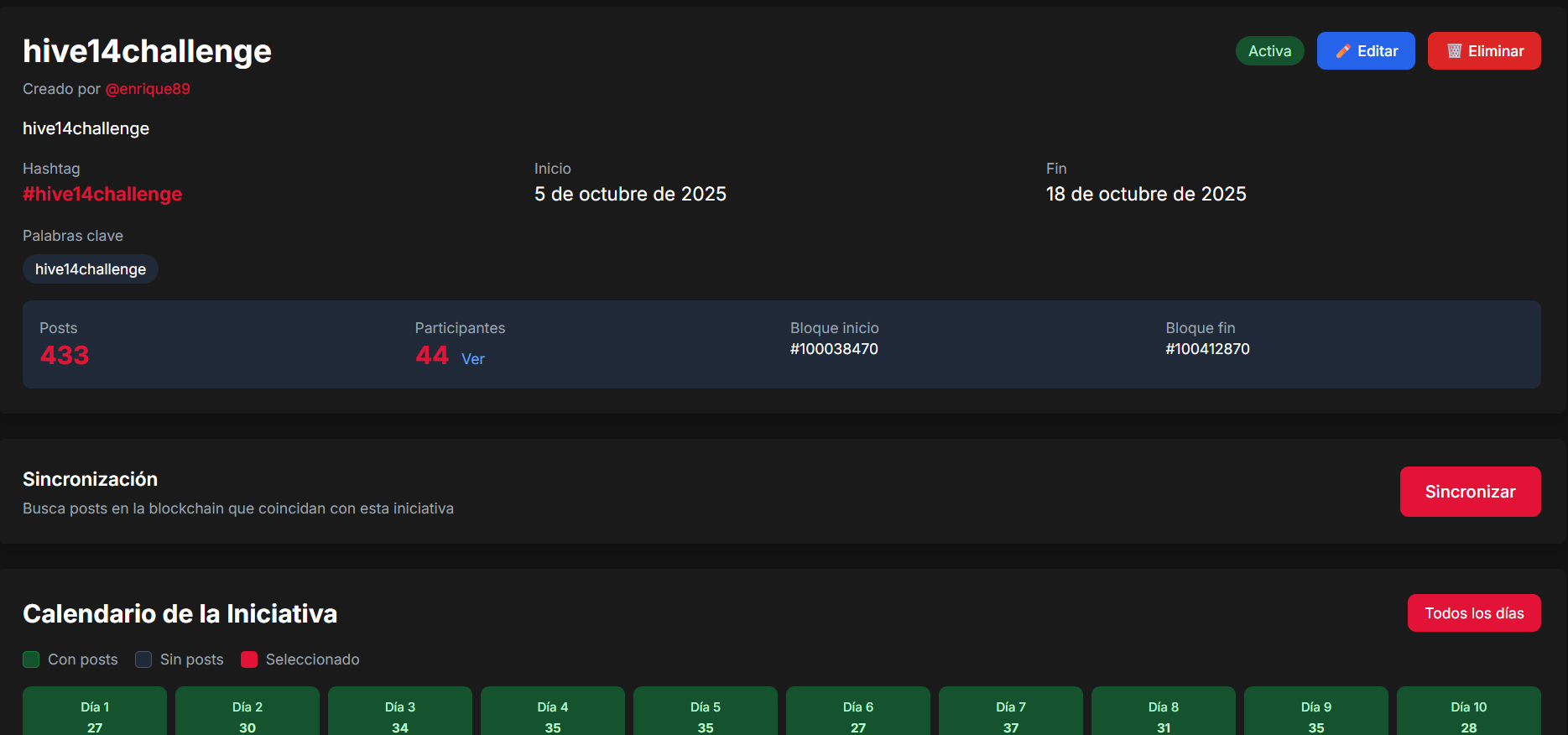Image resolution: width=1568 pixels, height=735 pixels.
Task: Open Día 7 with 37 posts
Action: (1011, 715)
